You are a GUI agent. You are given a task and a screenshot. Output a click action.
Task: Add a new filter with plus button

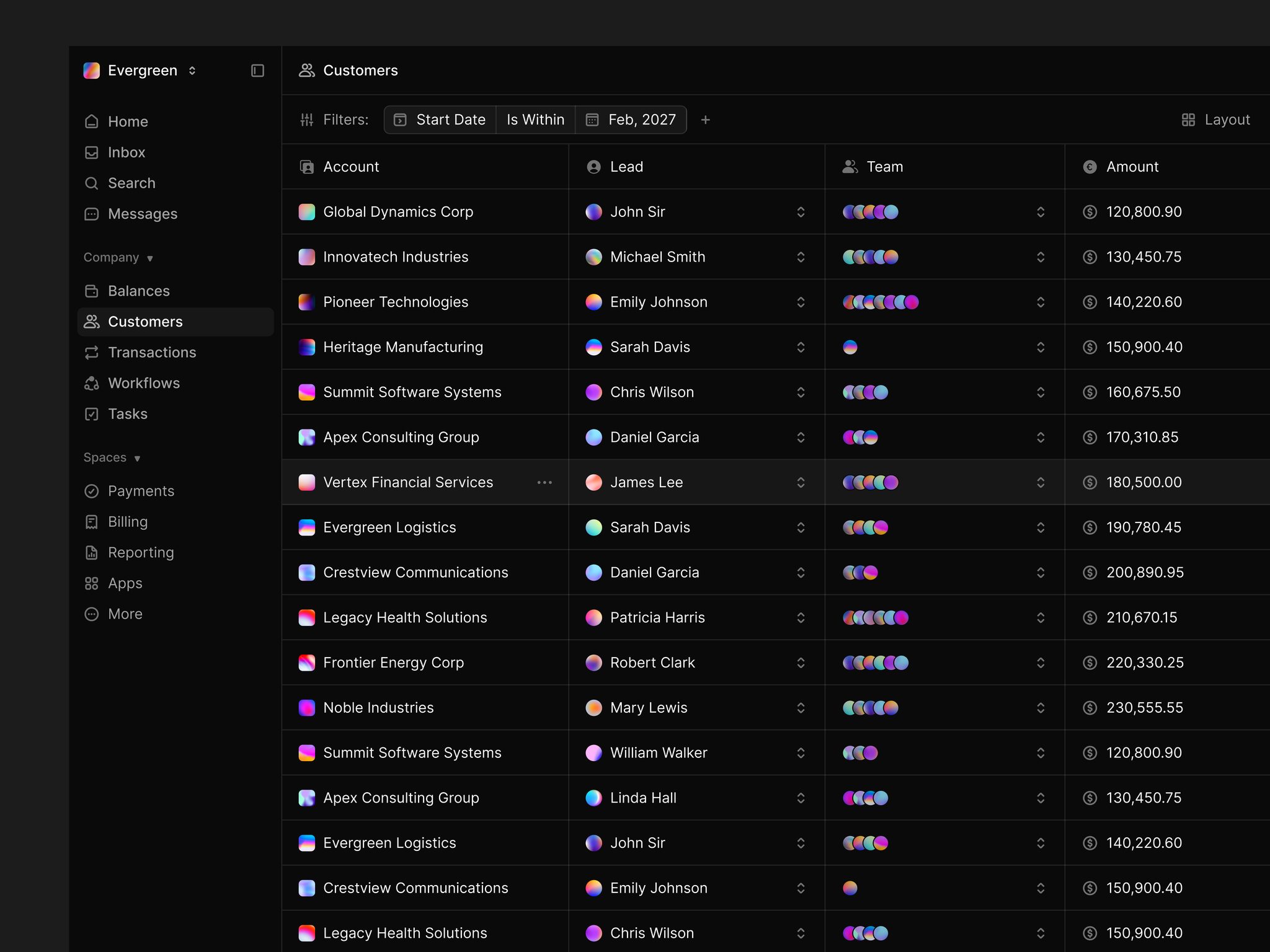pos(705,120)
